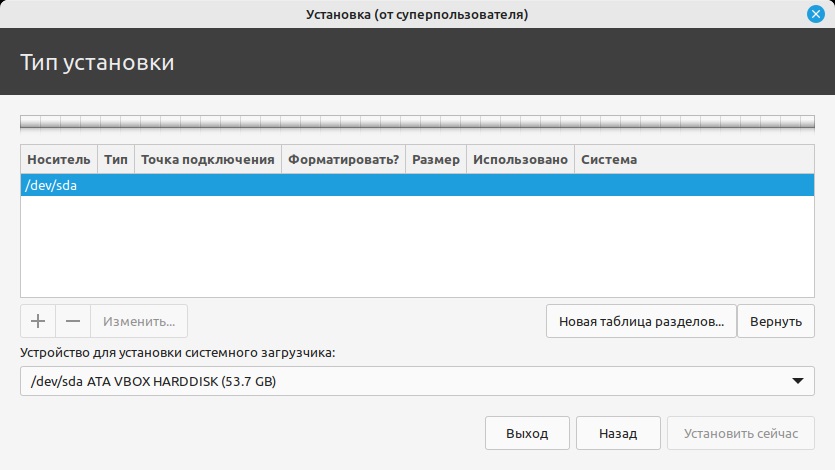Click the Использовано column header
The height and width of the screenshot is (470, 835).
coord(520,160)
